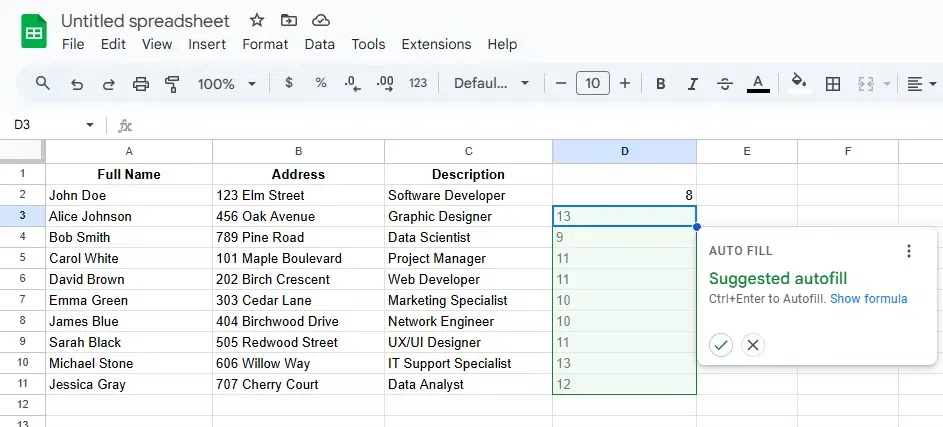The width and height of the screenshot is (943, 427).
Task: Open the fill color picker
Action: 798,84
